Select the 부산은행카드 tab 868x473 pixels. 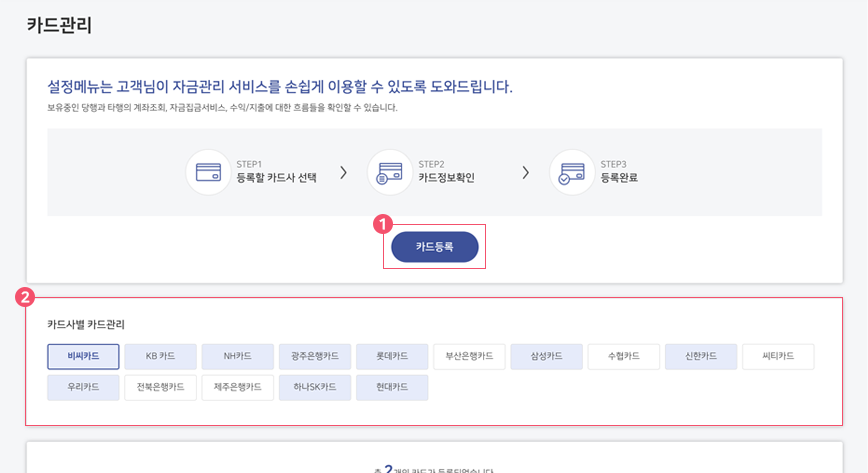pos(469,356)
